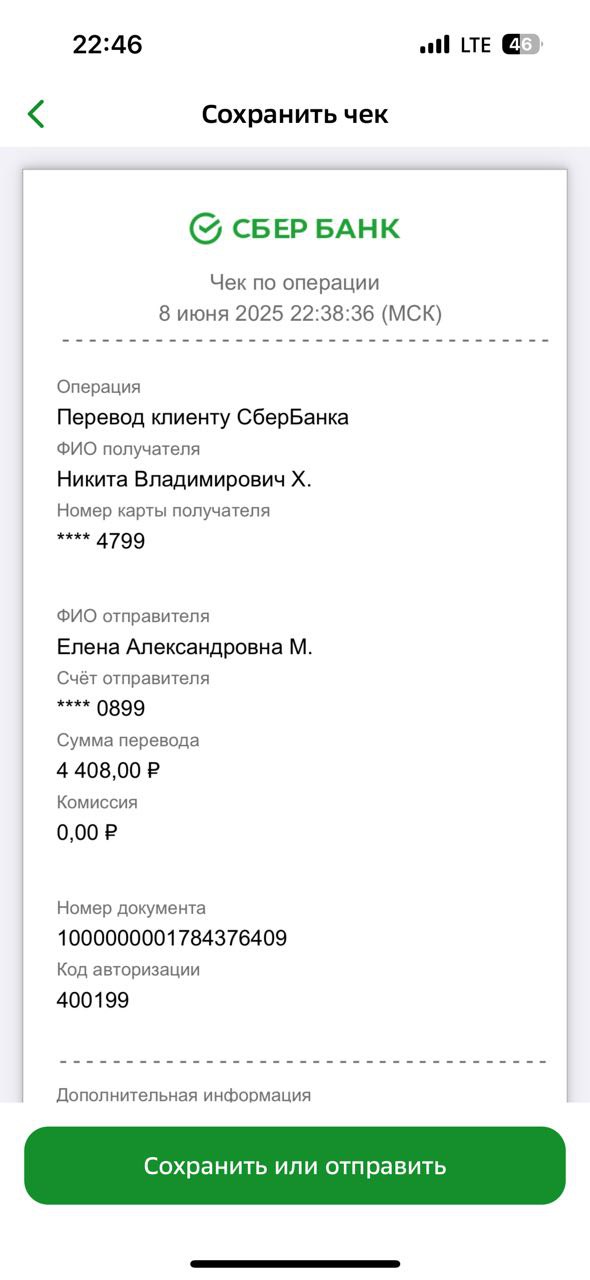Tap the cellular signal bars icon
Image resolution: width=590 pixels, height=1280 pixels.
click(435, 45)
